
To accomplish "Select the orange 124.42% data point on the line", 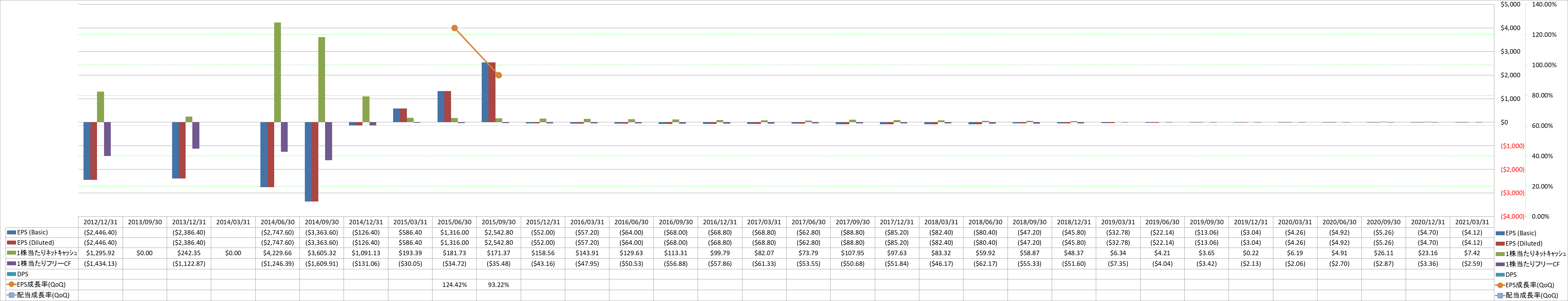I will [x=454, y=28].
